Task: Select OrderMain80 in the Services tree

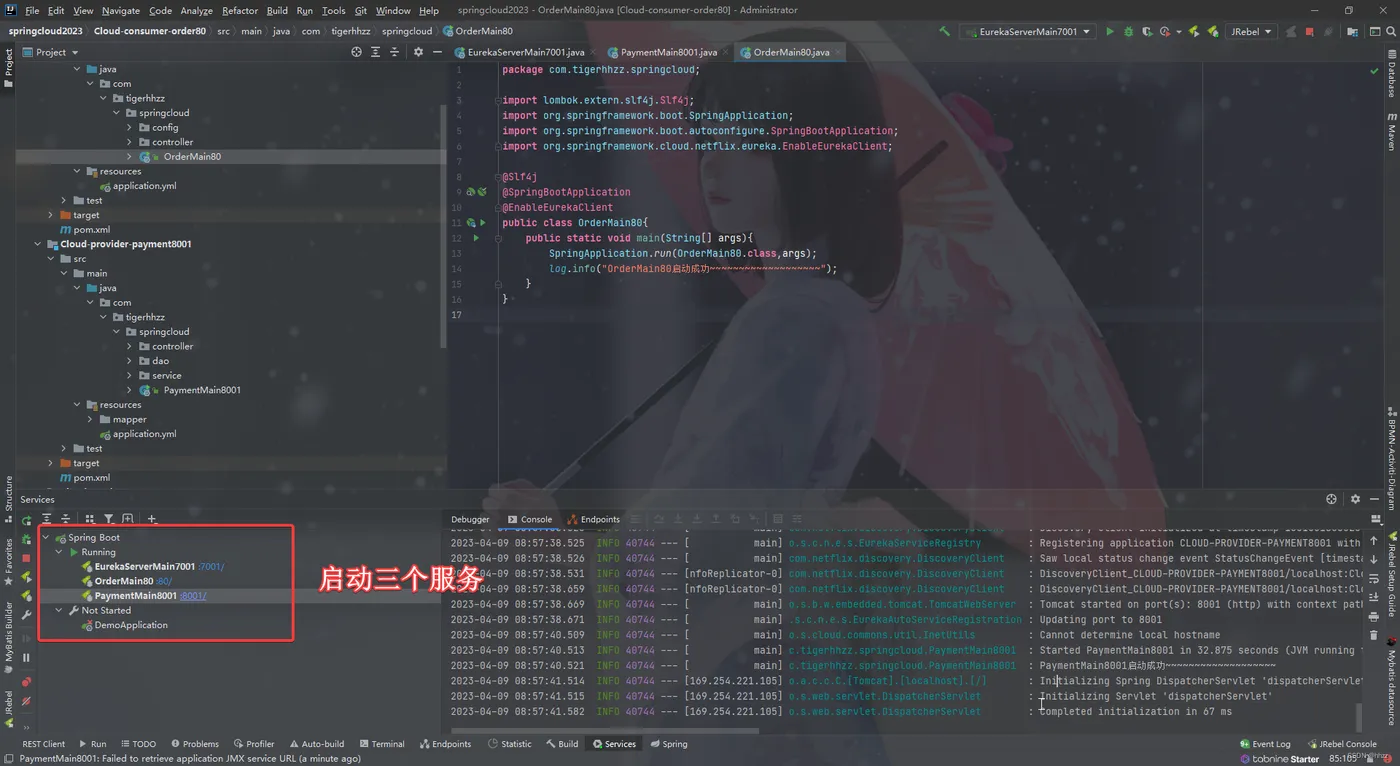Action: click(x=124, y=581)
